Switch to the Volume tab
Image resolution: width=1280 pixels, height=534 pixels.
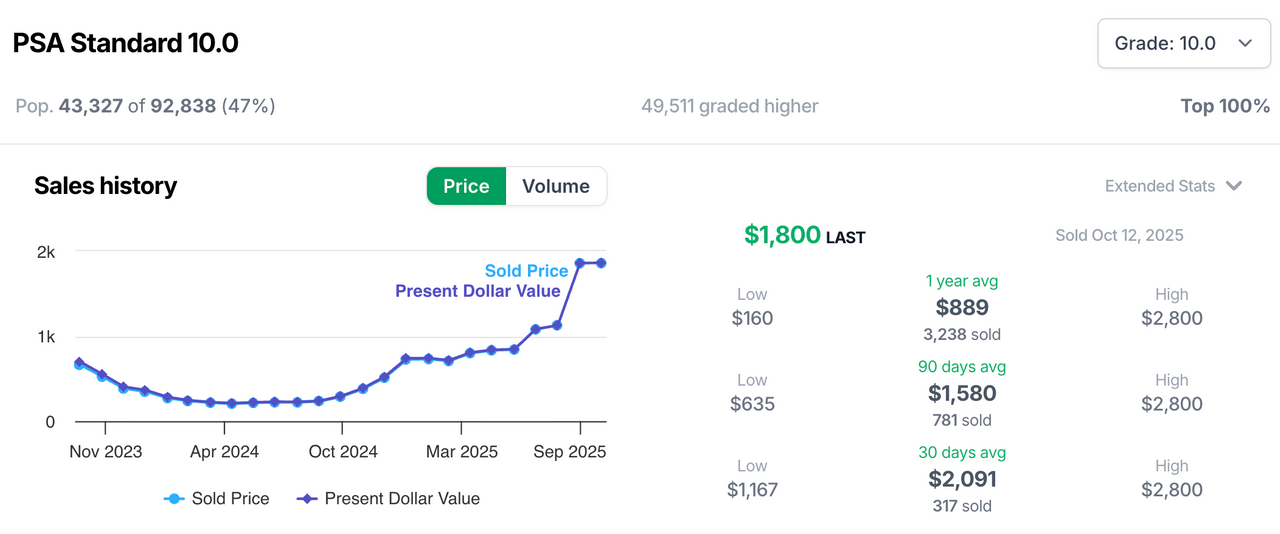[x=556, y=186]
